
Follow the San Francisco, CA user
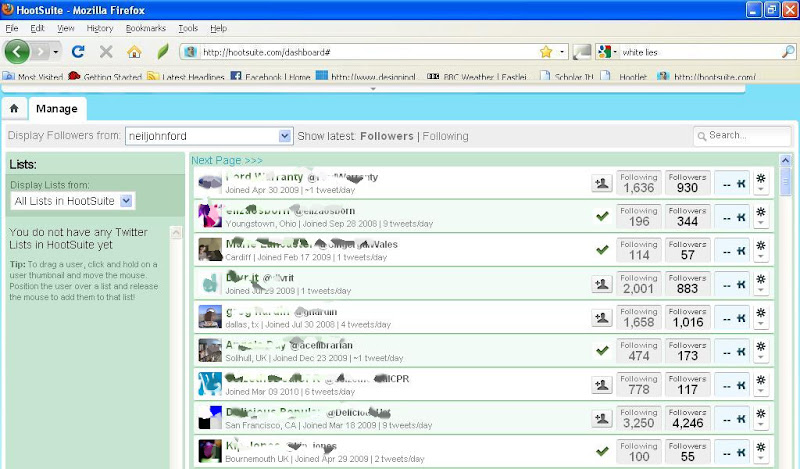point(602,419)
